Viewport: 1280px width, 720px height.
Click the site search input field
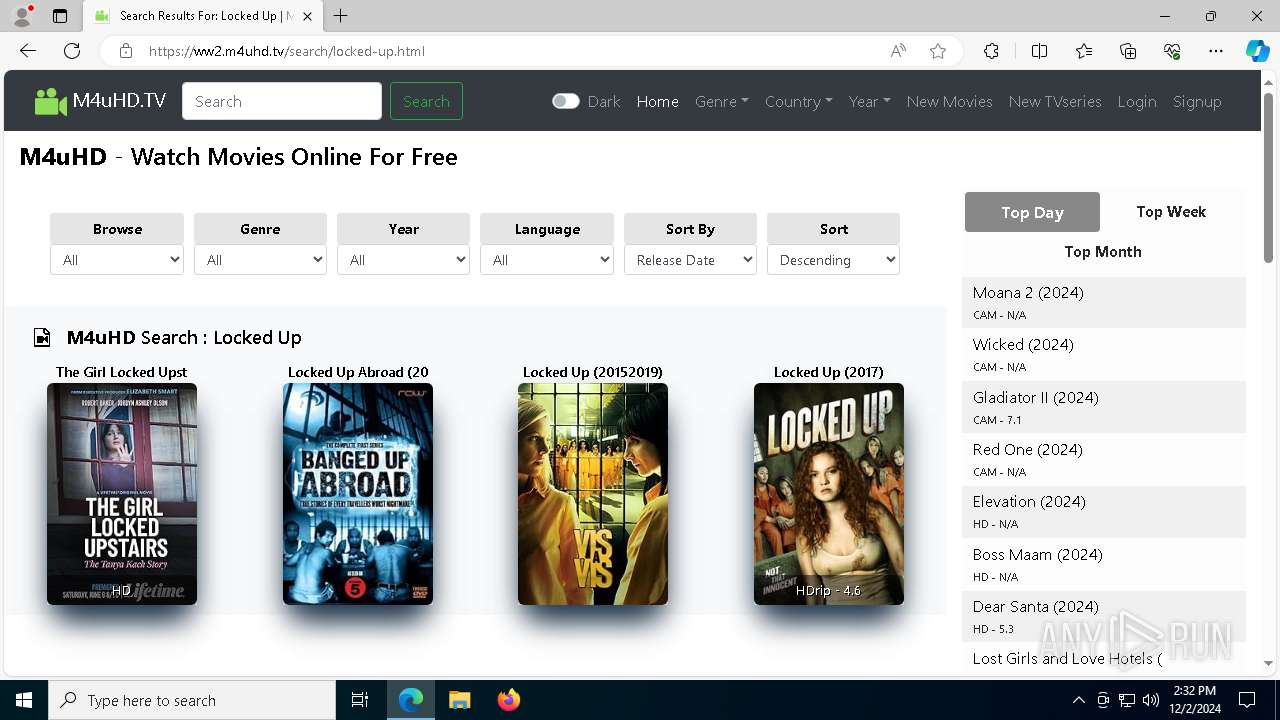[x=282, y=101]
